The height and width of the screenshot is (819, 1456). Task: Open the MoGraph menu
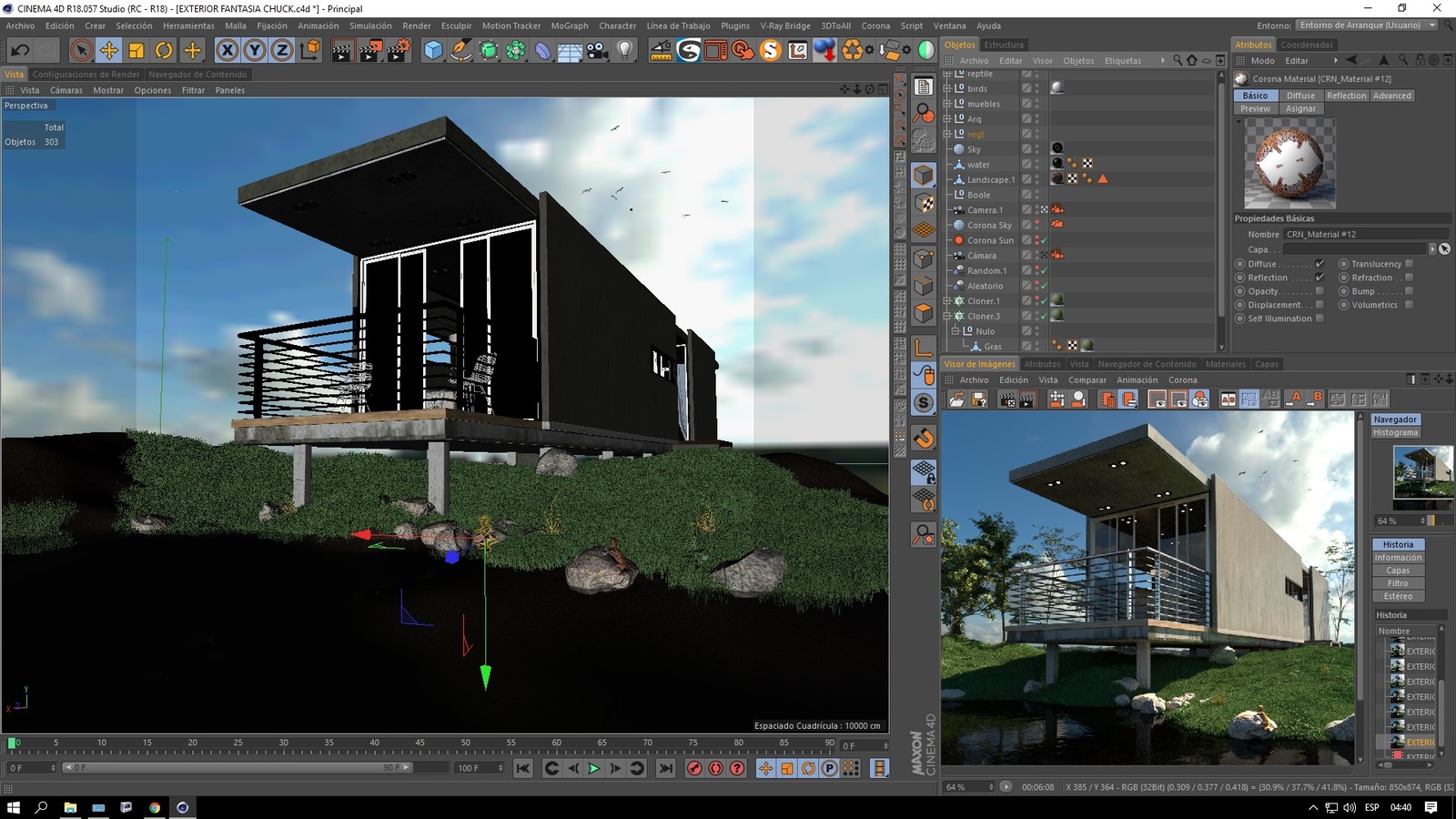569,25
